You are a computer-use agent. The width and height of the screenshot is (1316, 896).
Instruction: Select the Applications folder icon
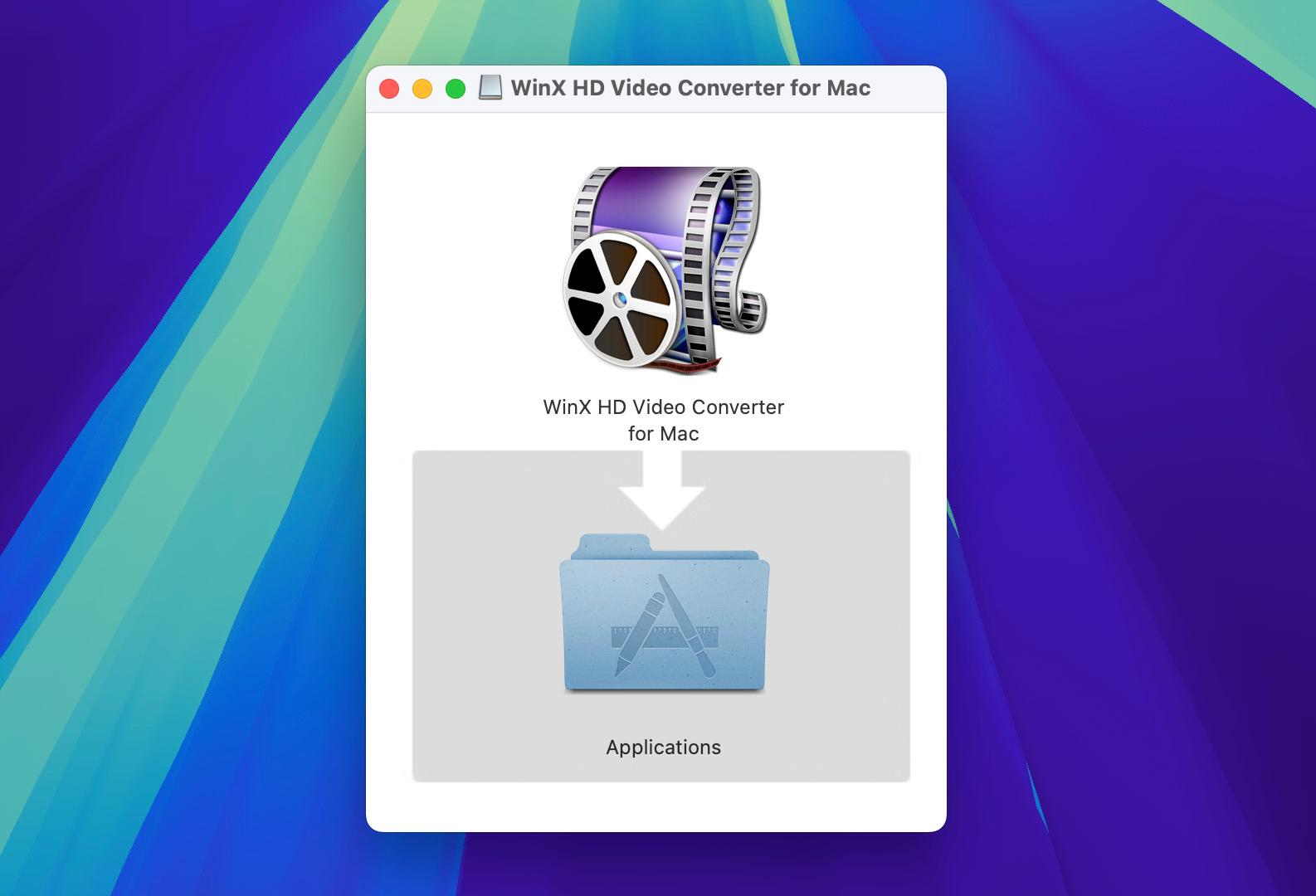664,613
